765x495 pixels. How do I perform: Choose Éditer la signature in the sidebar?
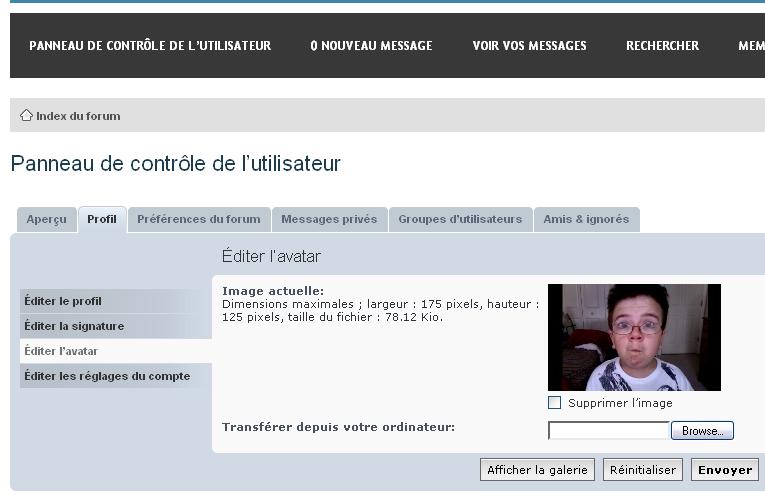(x=74, y=326)
